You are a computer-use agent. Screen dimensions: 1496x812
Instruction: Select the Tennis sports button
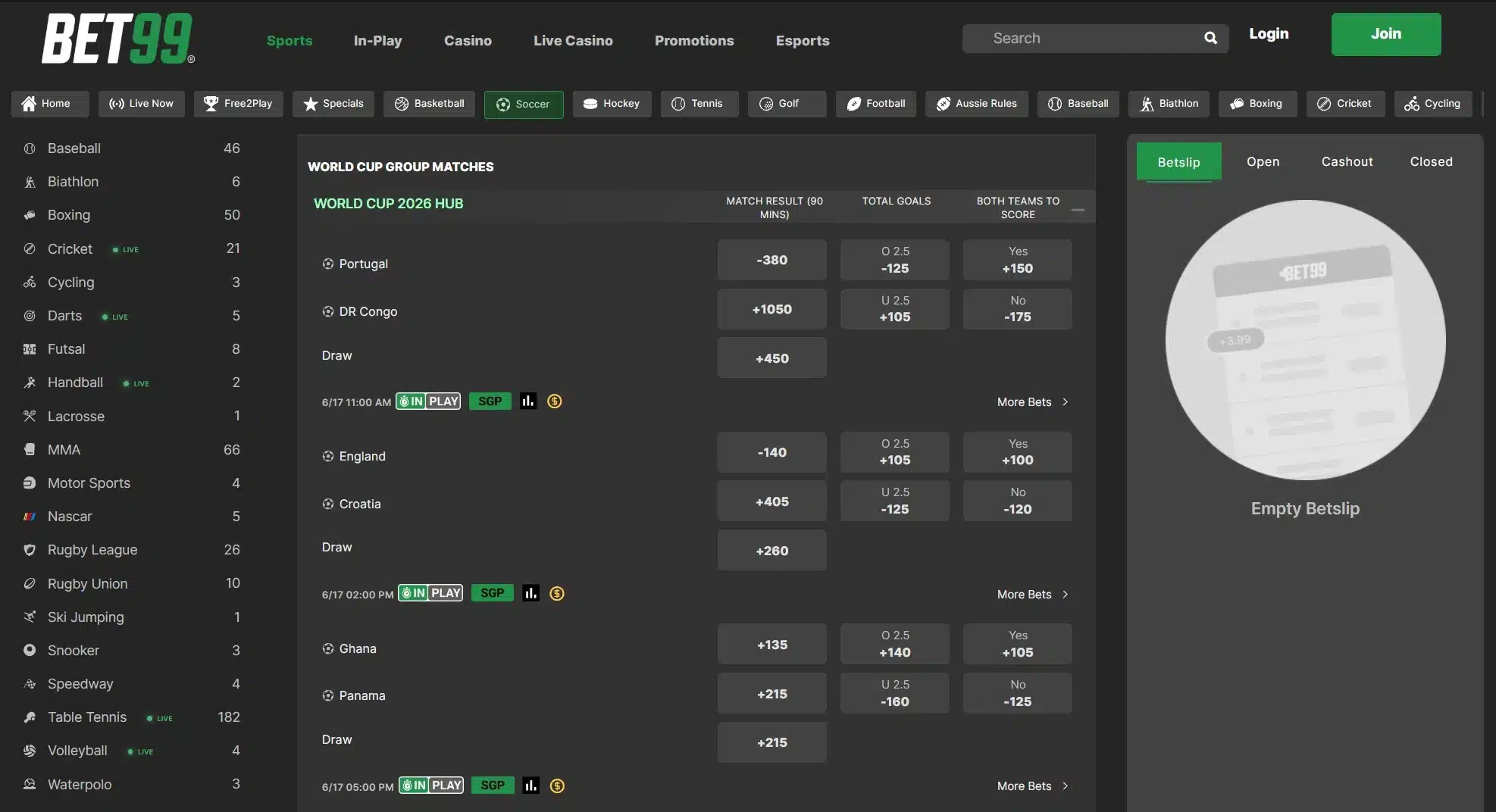coord(699,104)
